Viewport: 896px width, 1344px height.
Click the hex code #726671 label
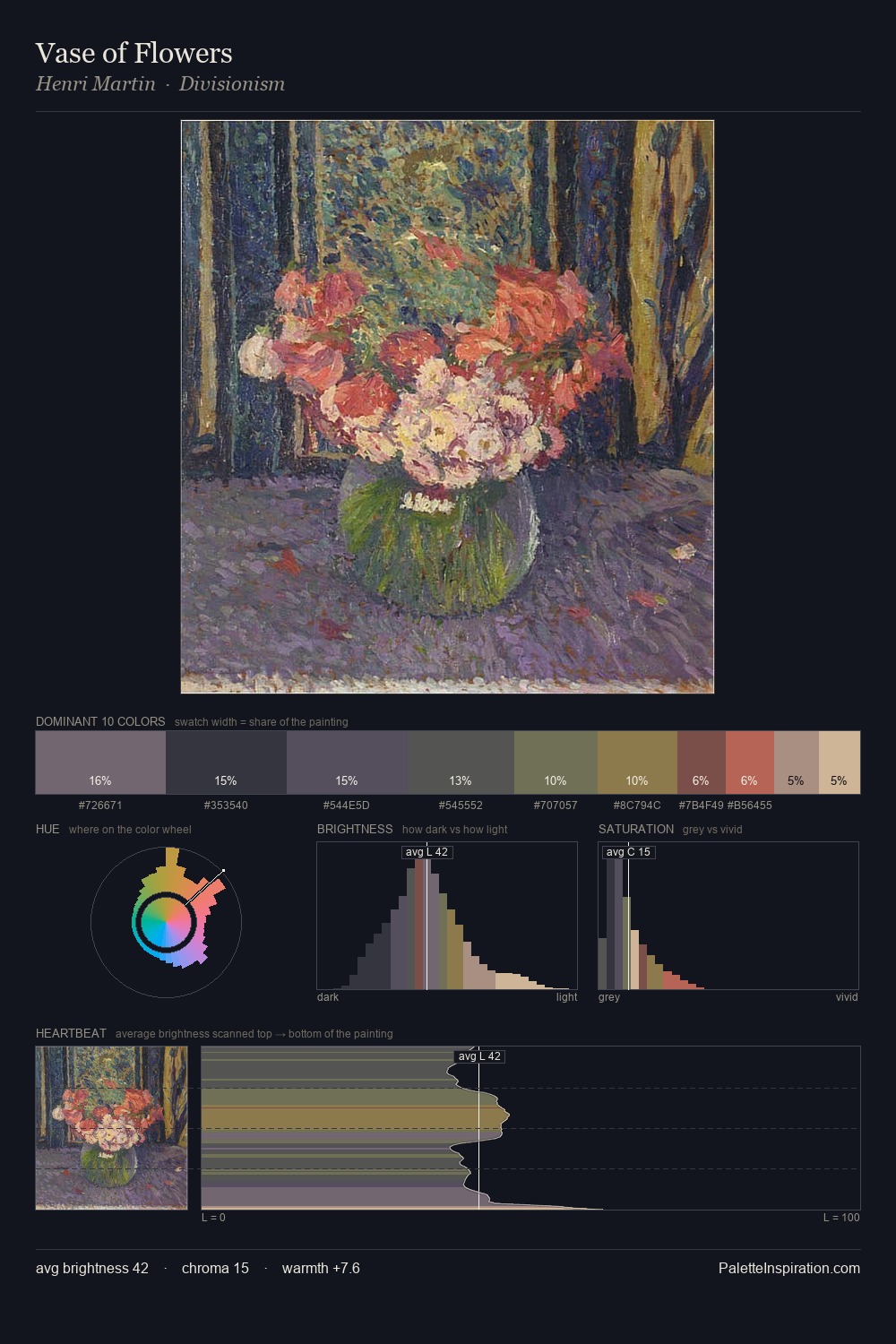[x=100, y=806]
